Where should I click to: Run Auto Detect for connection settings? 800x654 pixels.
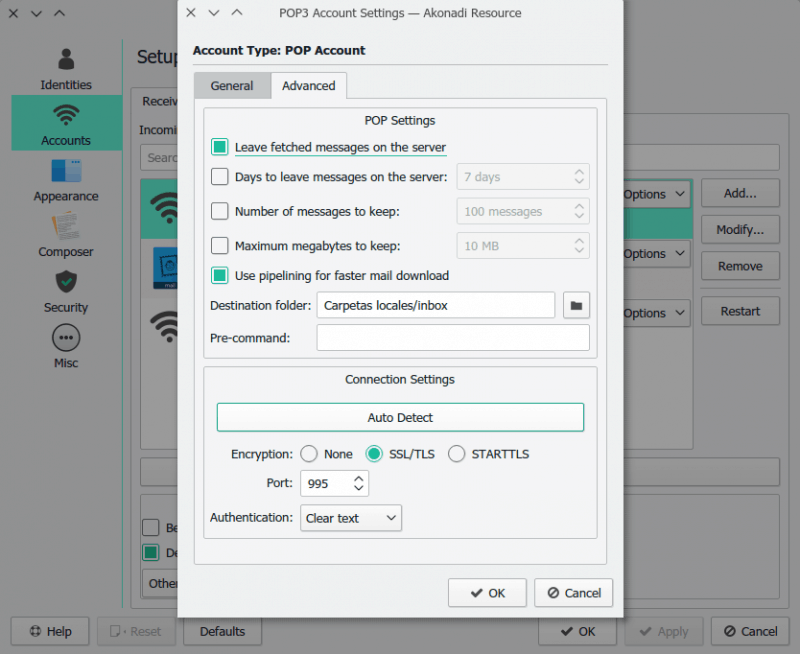(399, 417)
